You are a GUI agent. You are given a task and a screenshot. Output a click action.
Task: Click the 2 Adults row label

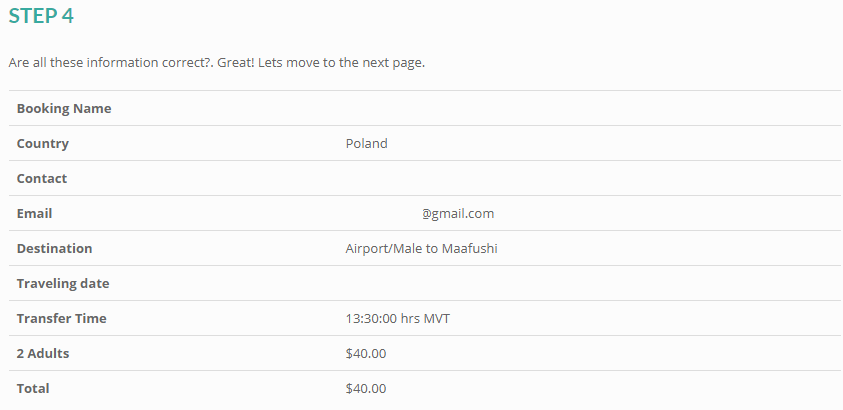43,353
